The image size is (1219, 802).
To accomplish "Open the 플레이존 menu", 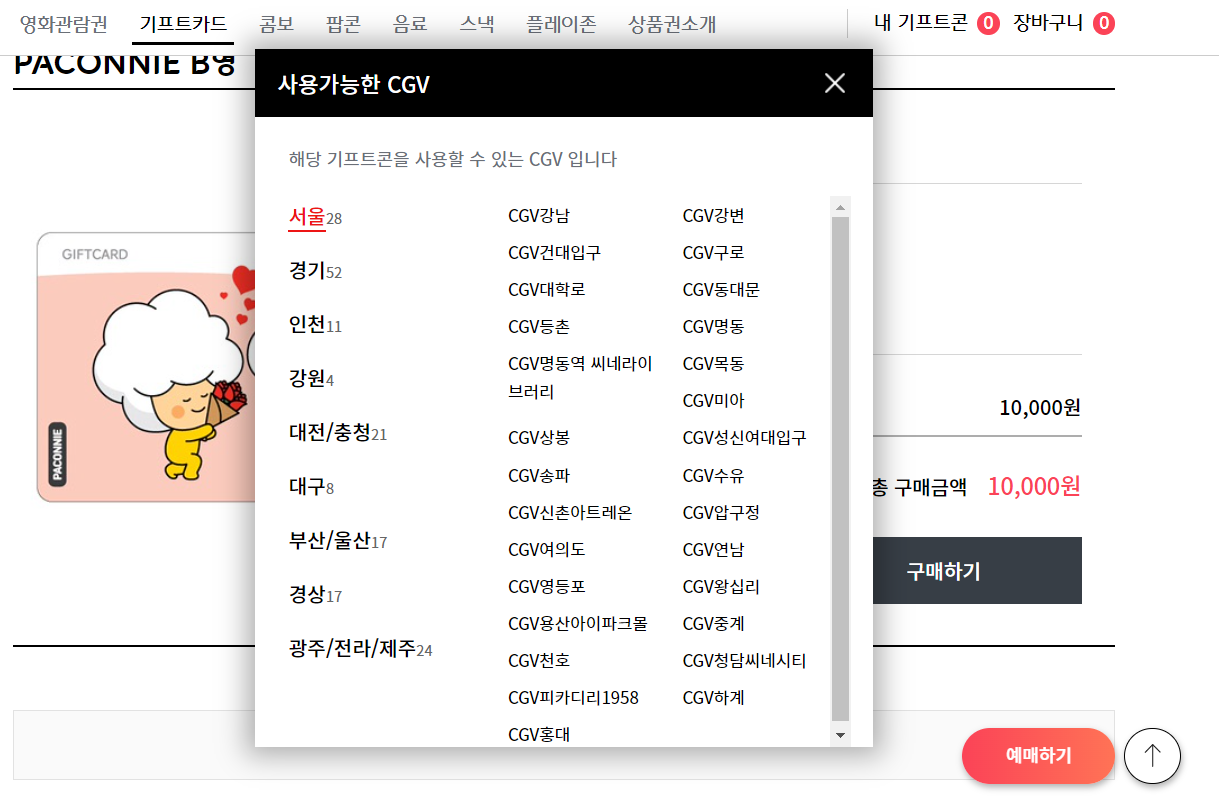I will (561, 24).
